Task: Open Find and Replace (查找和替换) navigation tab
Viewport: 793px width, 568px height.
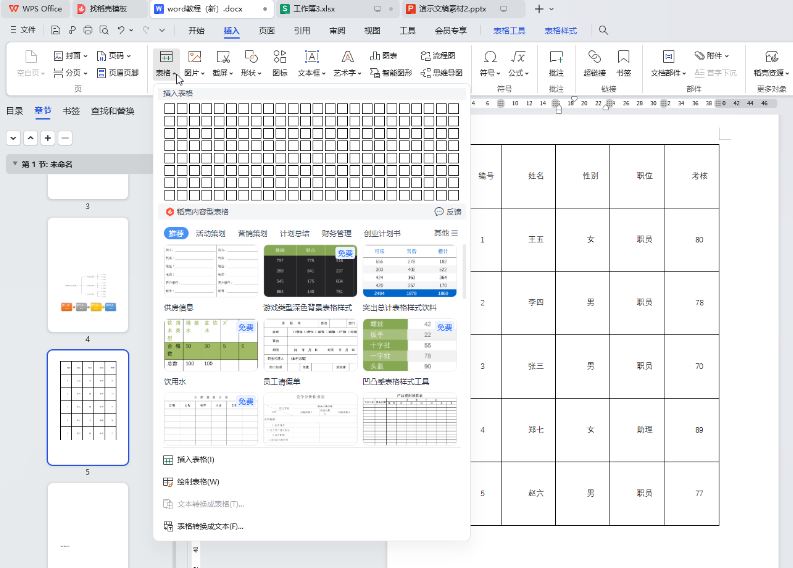Action: click(x=112, y=111)
